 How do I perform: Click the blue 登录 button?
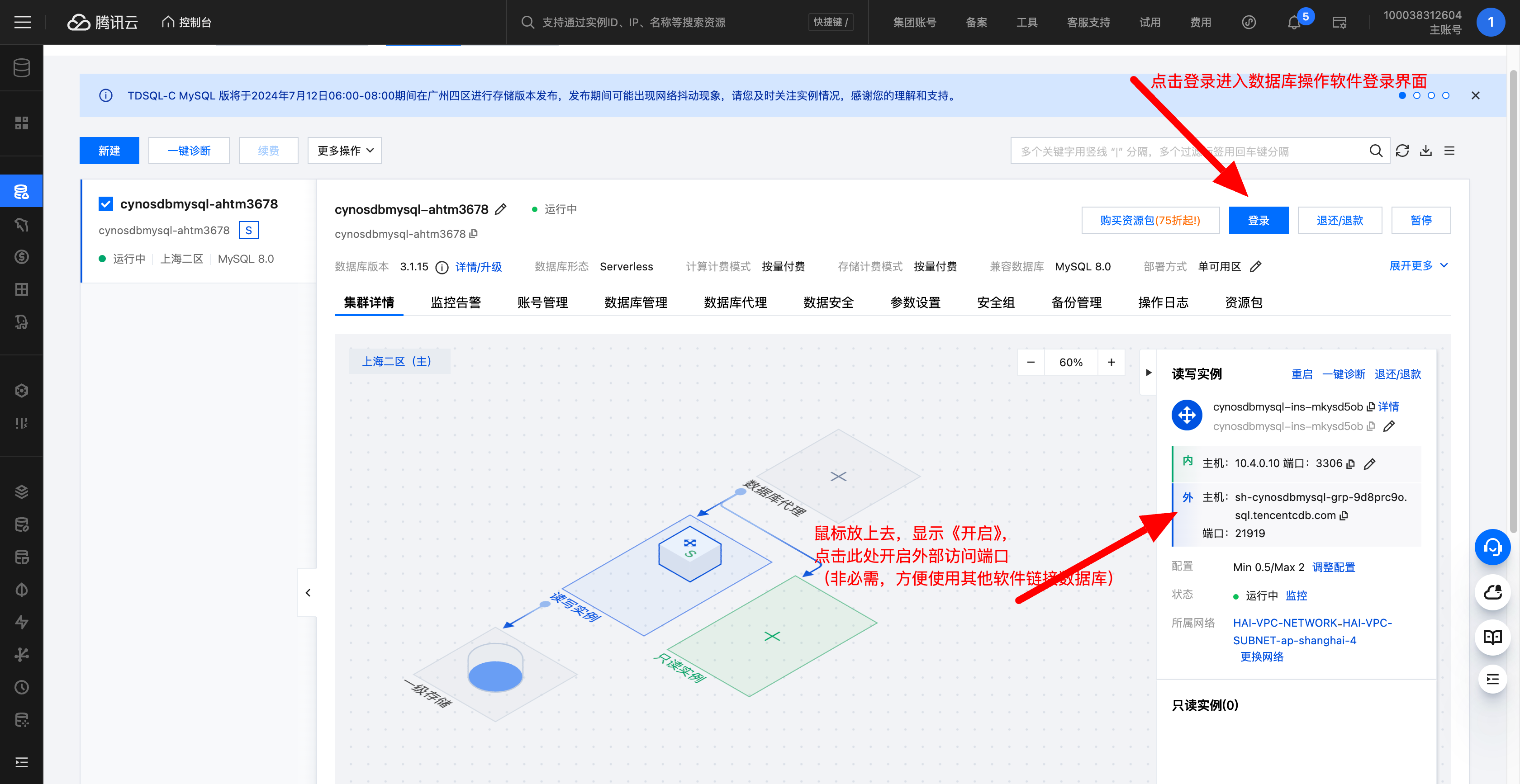(1258, 221)
